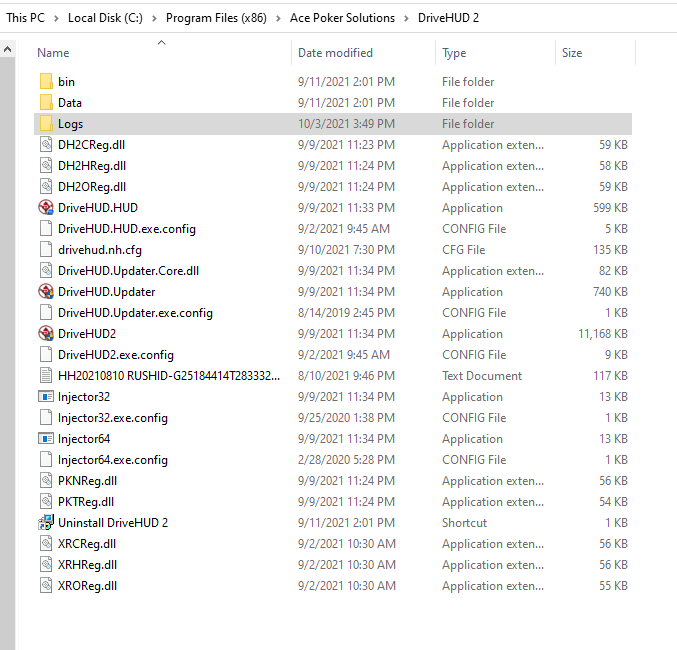Image resolution: width=677 pixels, height=650 pixels.
Task: Select the Injector32 application icon
Action: click(x=46, y=397)
